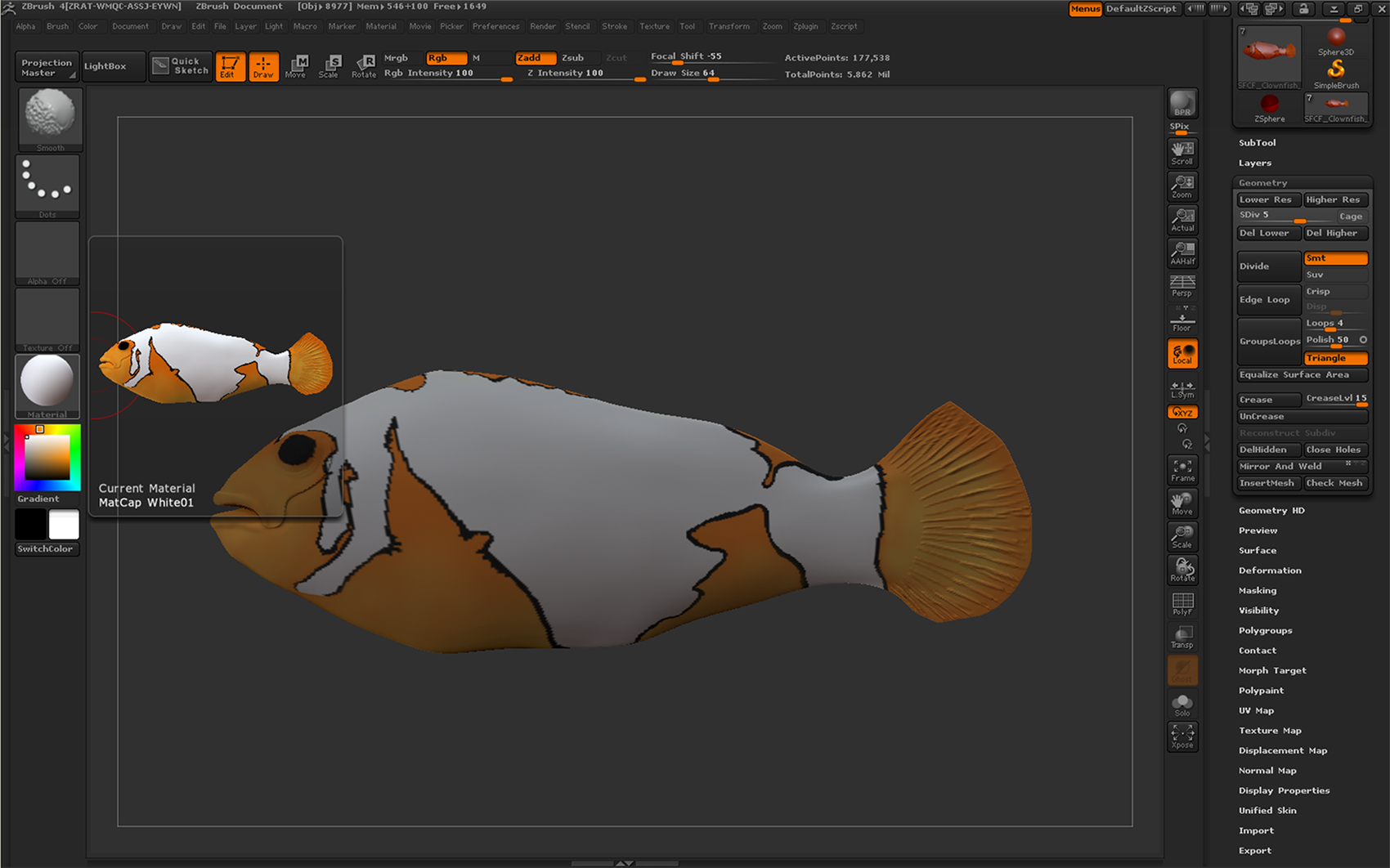Open the Zplugin menu
Screen dimensions: 1390x868
(x=805, y=26)
